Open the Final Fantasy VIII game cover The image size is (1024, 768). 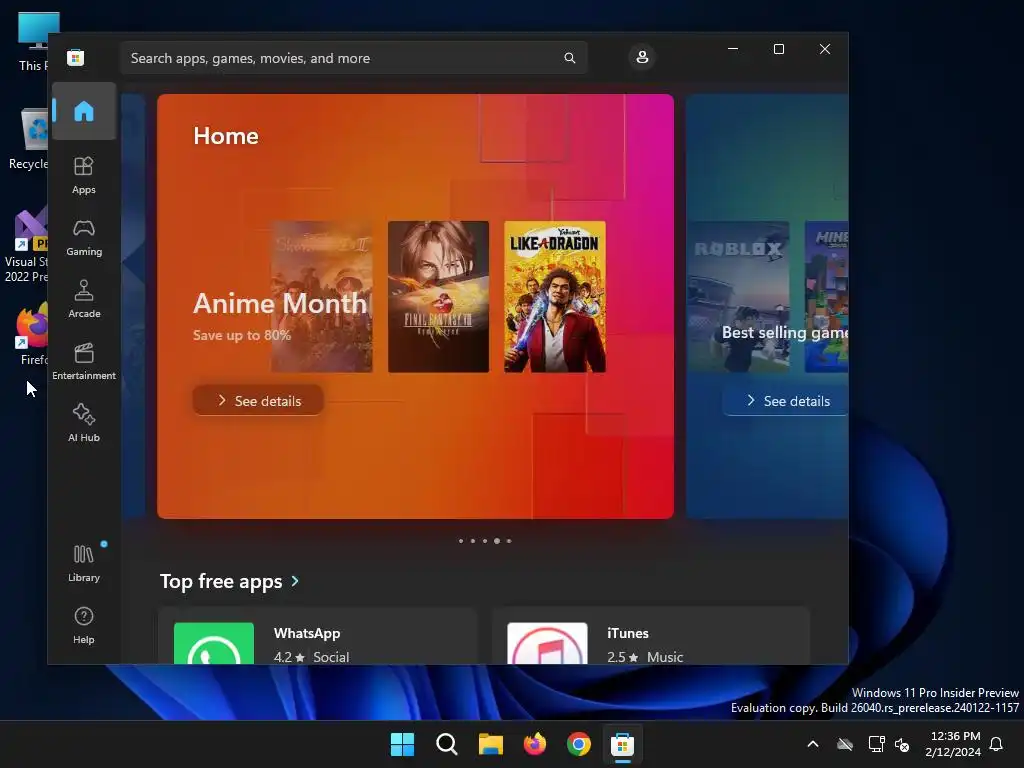coord(438,296)
